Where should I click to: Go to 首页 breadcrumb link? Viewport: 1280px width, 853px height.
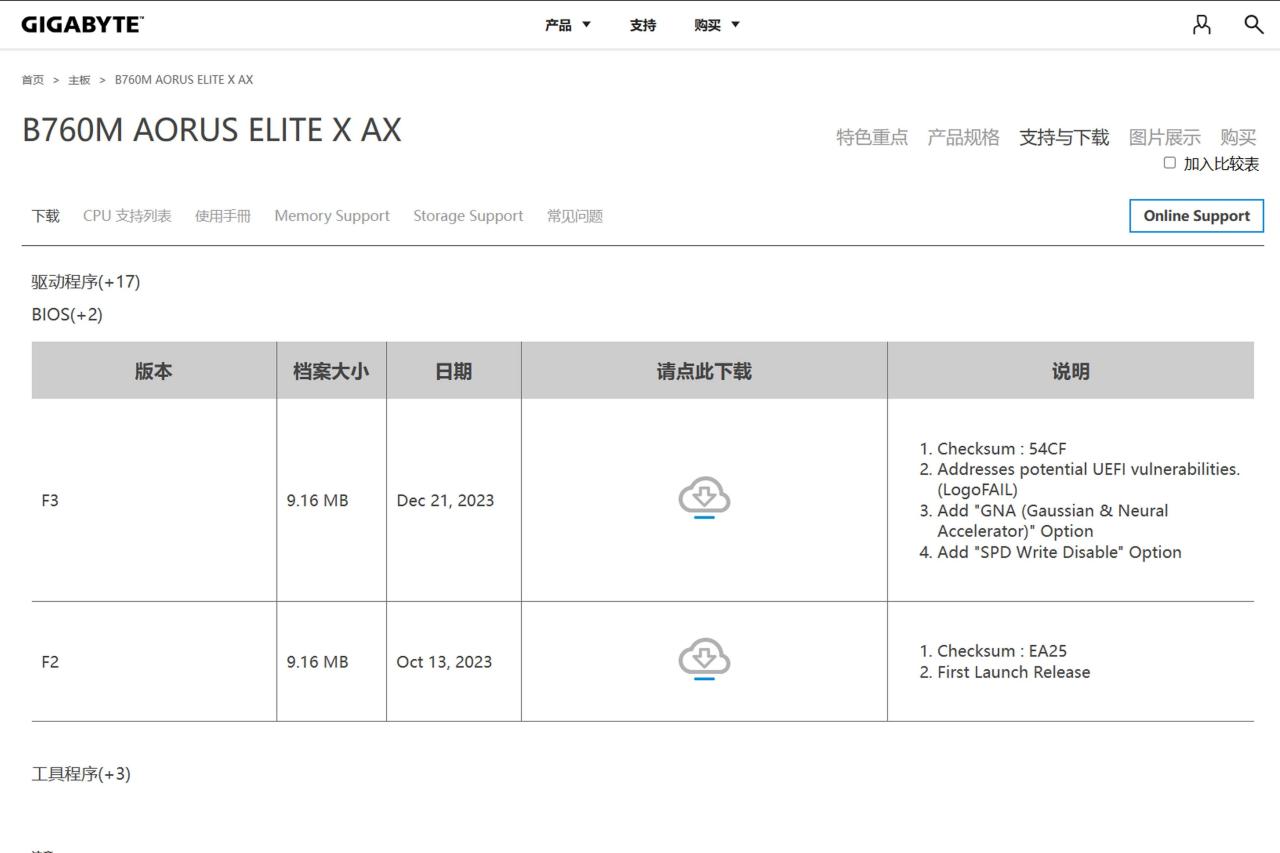[33, 80]
